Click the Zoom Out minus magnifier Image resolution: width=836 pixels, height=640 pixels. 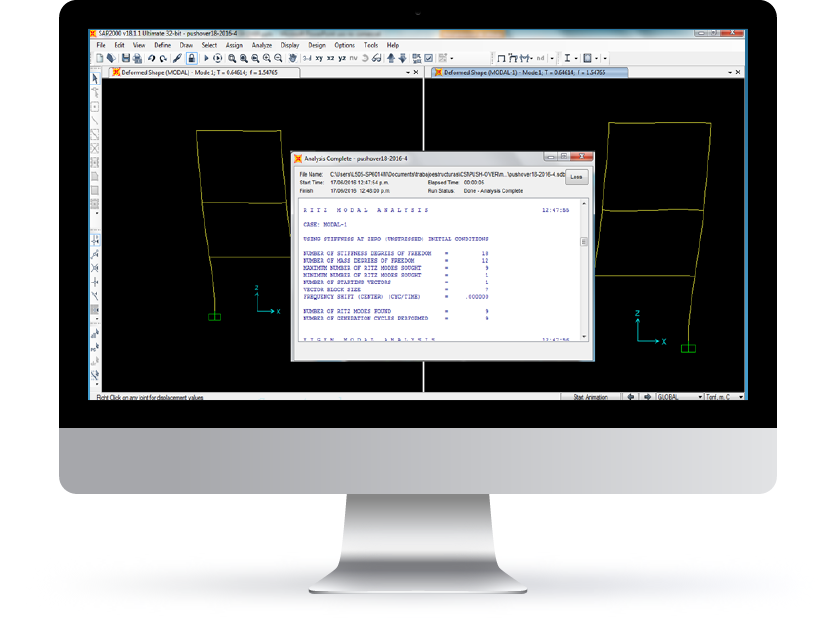pos(278,58)
